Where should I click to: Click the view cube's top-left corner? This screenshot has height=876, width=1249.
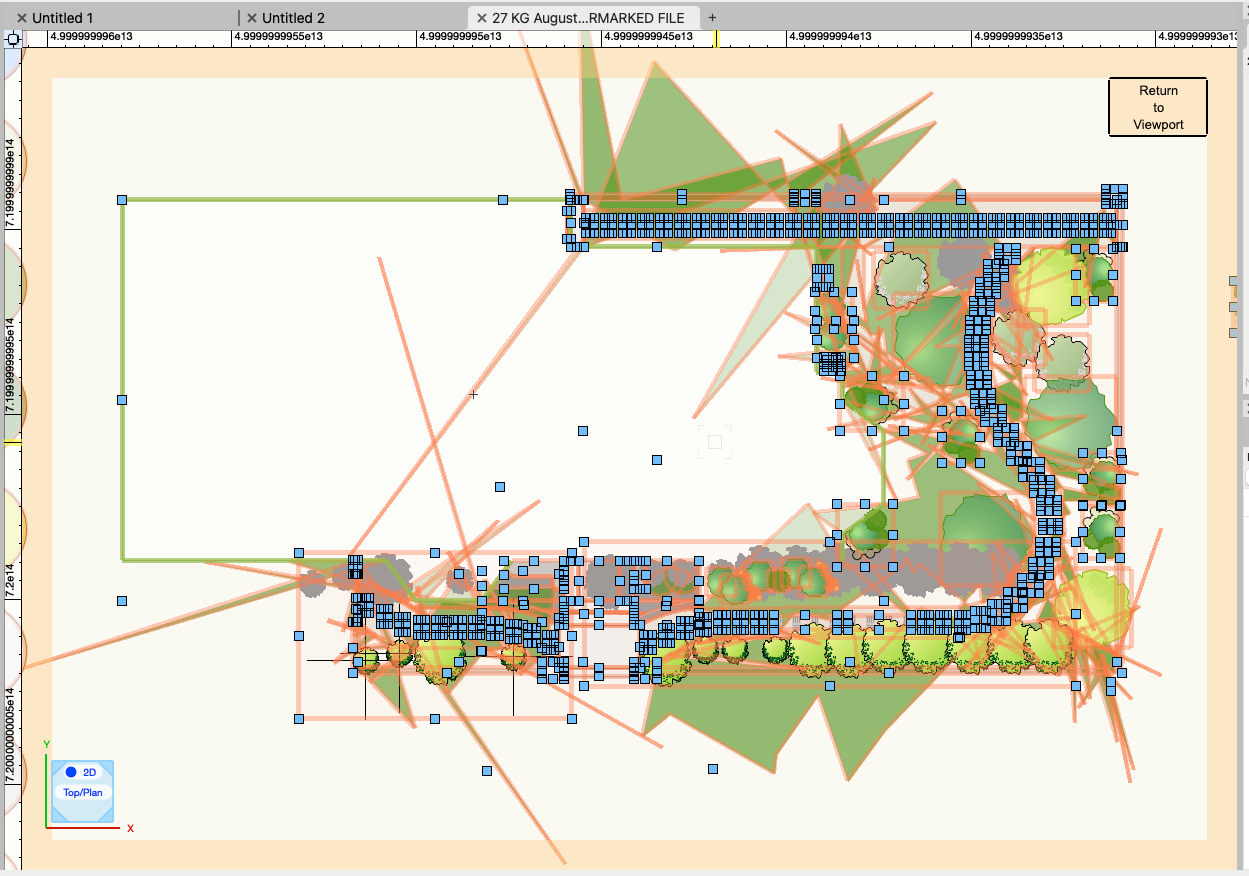57,766
